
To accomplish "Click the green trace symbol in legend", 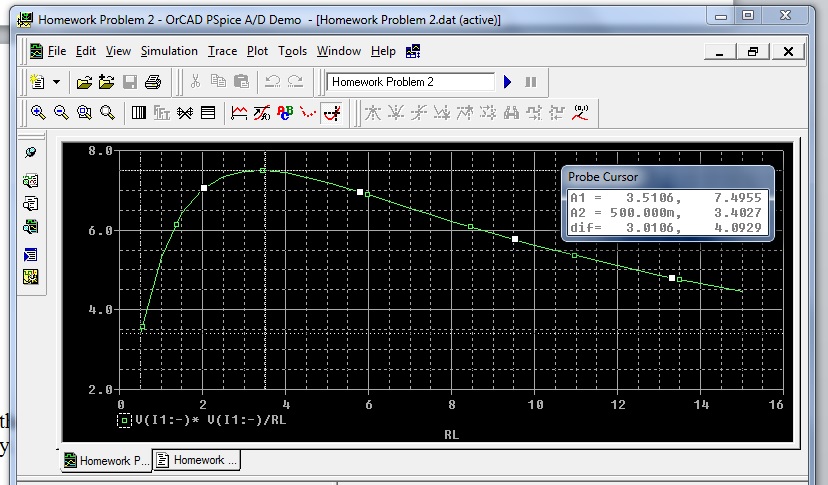I will point(124,421).
